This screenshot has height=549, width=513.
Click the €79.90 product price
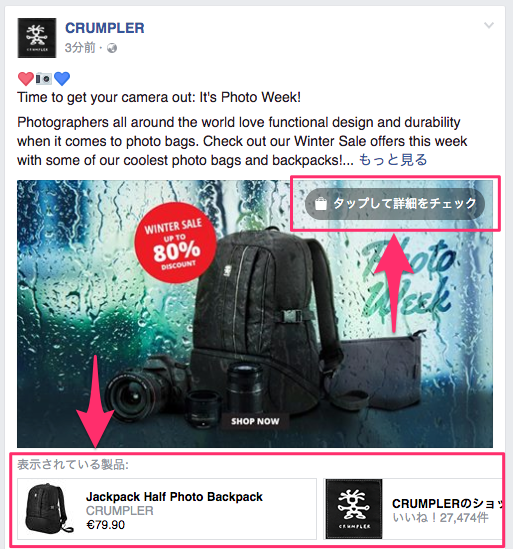click(x=105, y=525)
